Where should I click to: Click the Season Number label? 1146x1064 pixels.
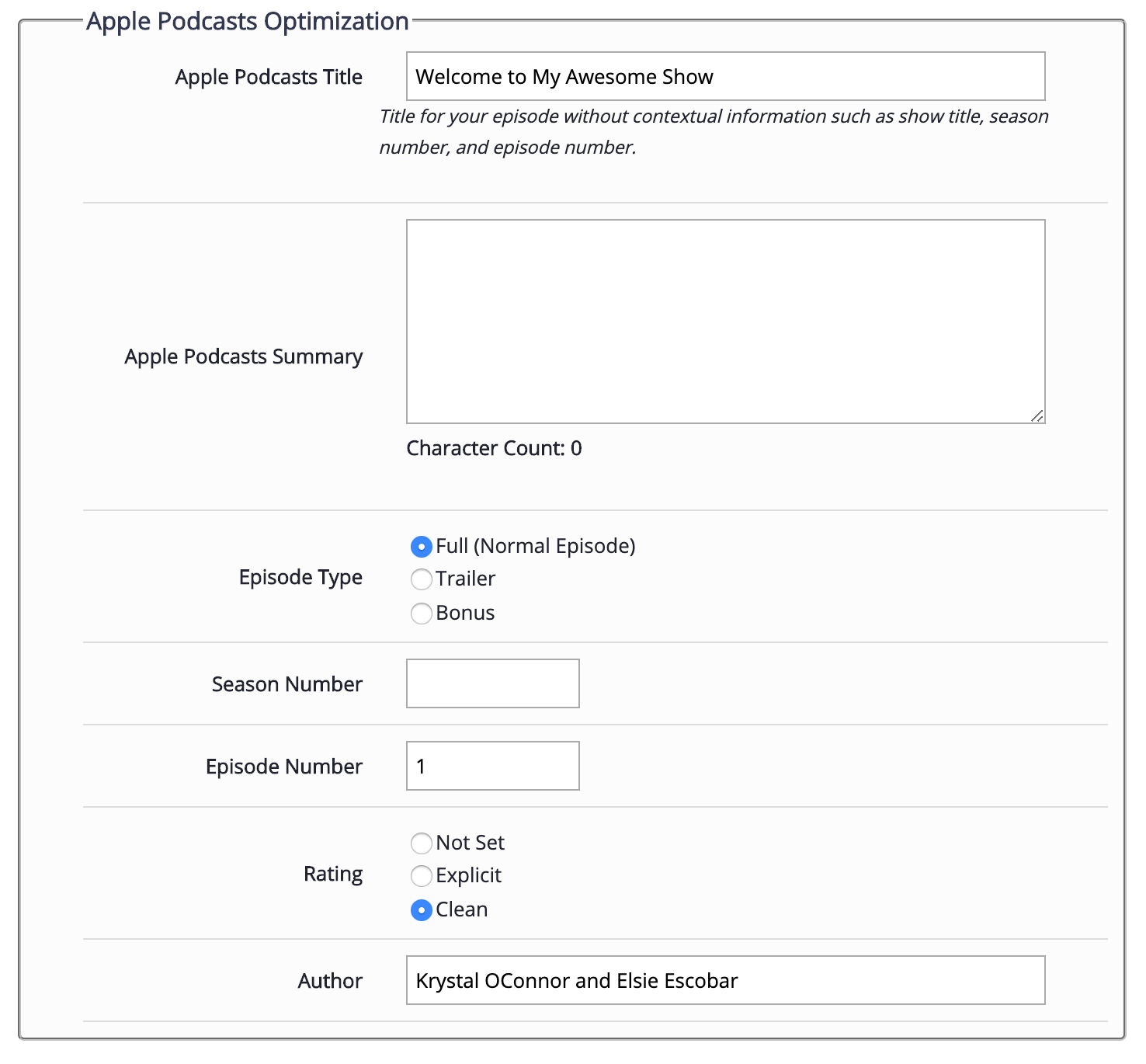click(x=286, y=684)
